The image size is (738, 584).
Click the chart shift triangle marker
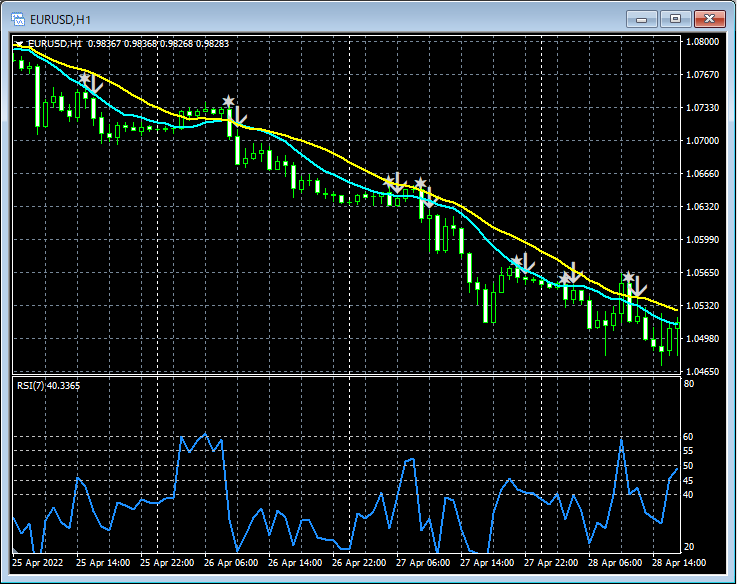19,43
